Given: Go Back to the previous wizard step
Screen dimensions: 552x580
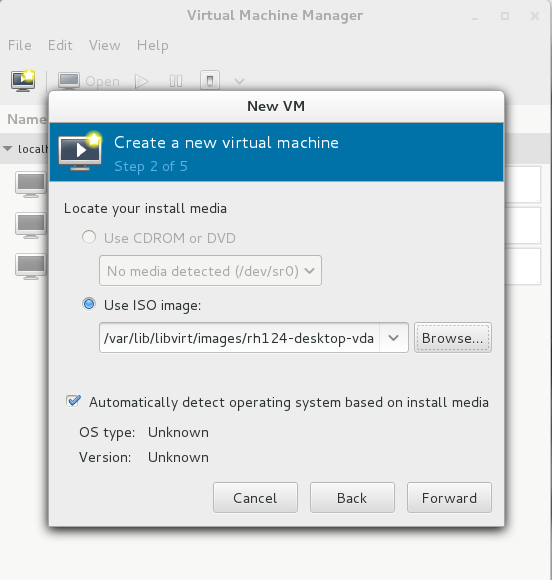Looking at the screenshot, I should click(x=352, y=498).
